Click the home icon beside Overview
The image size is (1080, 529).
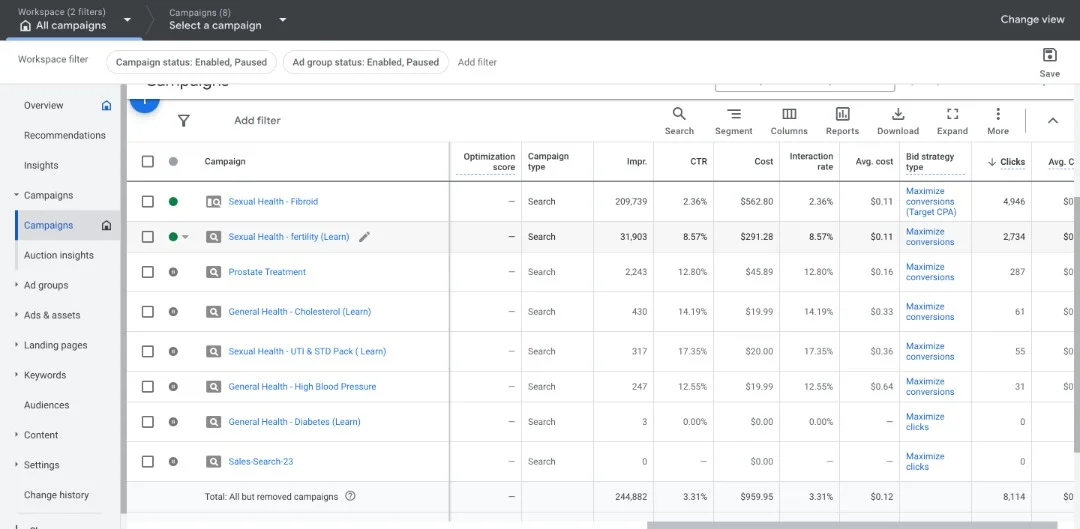tap(106, 105)
